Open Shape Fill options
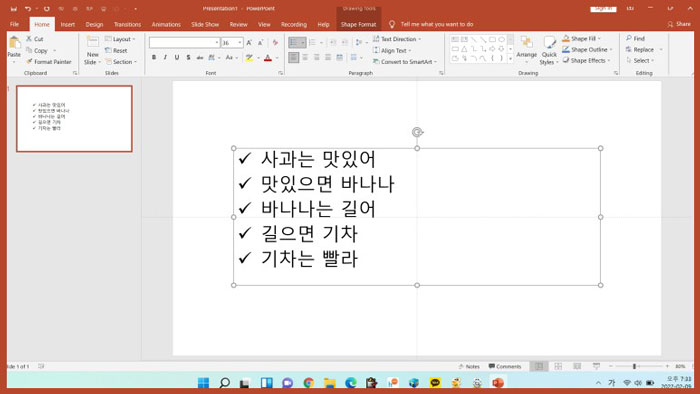Image resolution: width=700 pixels, height=394 pixels. 581,38
